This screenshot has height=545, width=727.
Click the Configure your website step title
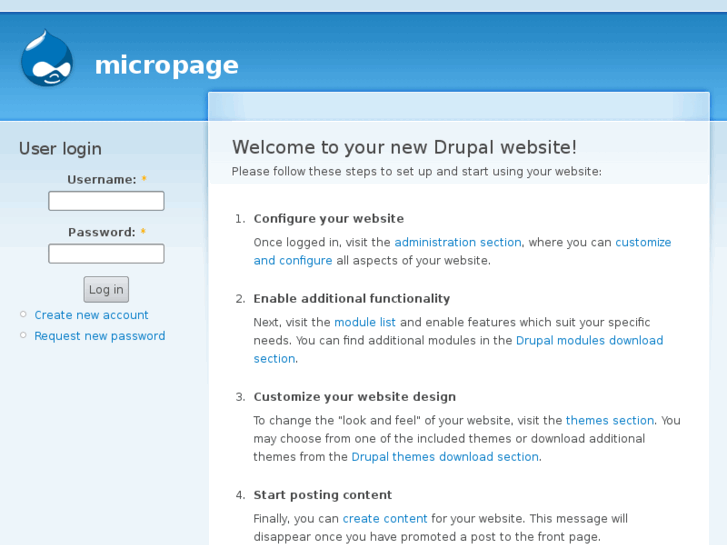tap(329, 218)
